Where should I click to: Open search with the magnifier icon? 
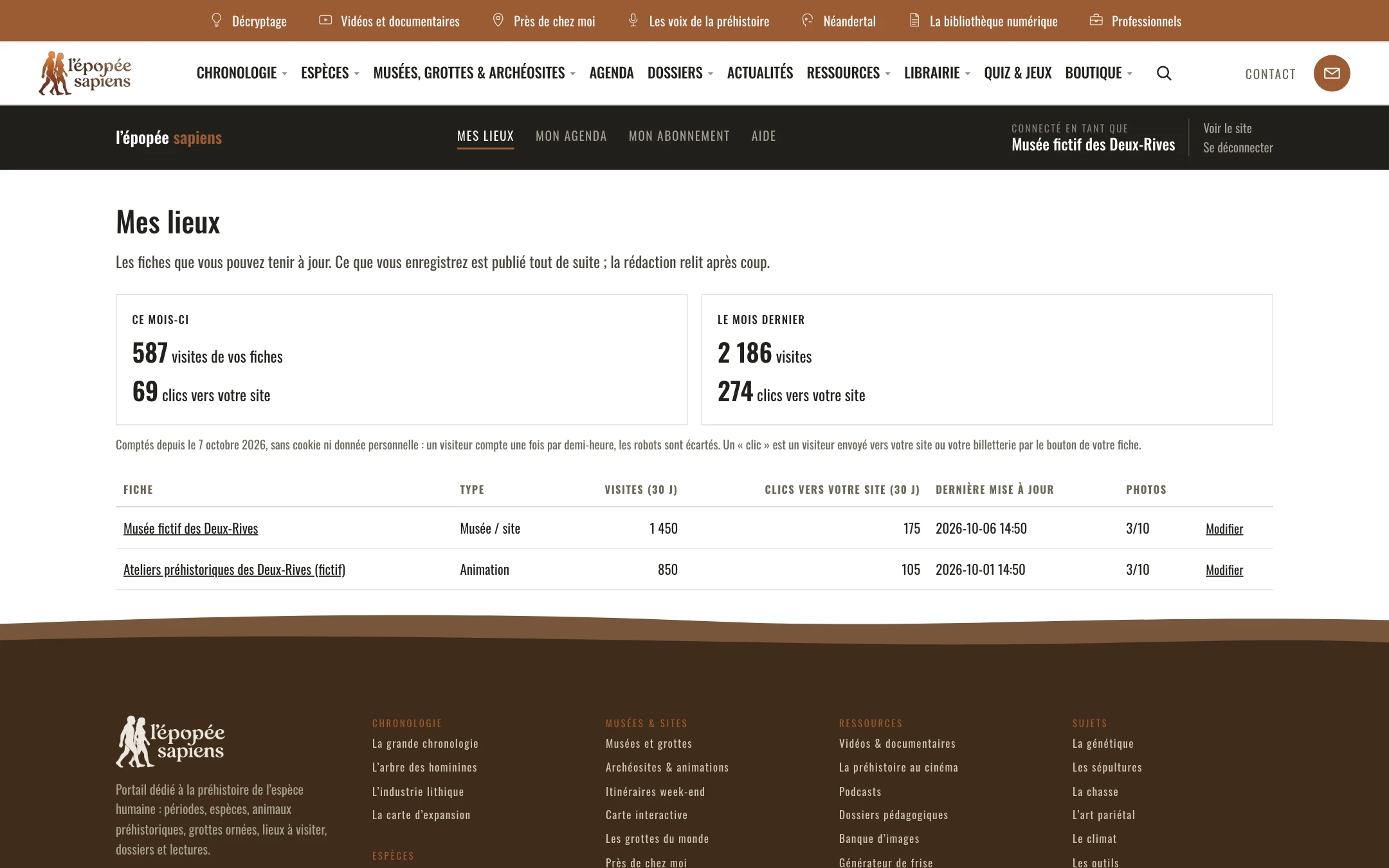[1164, 73]
